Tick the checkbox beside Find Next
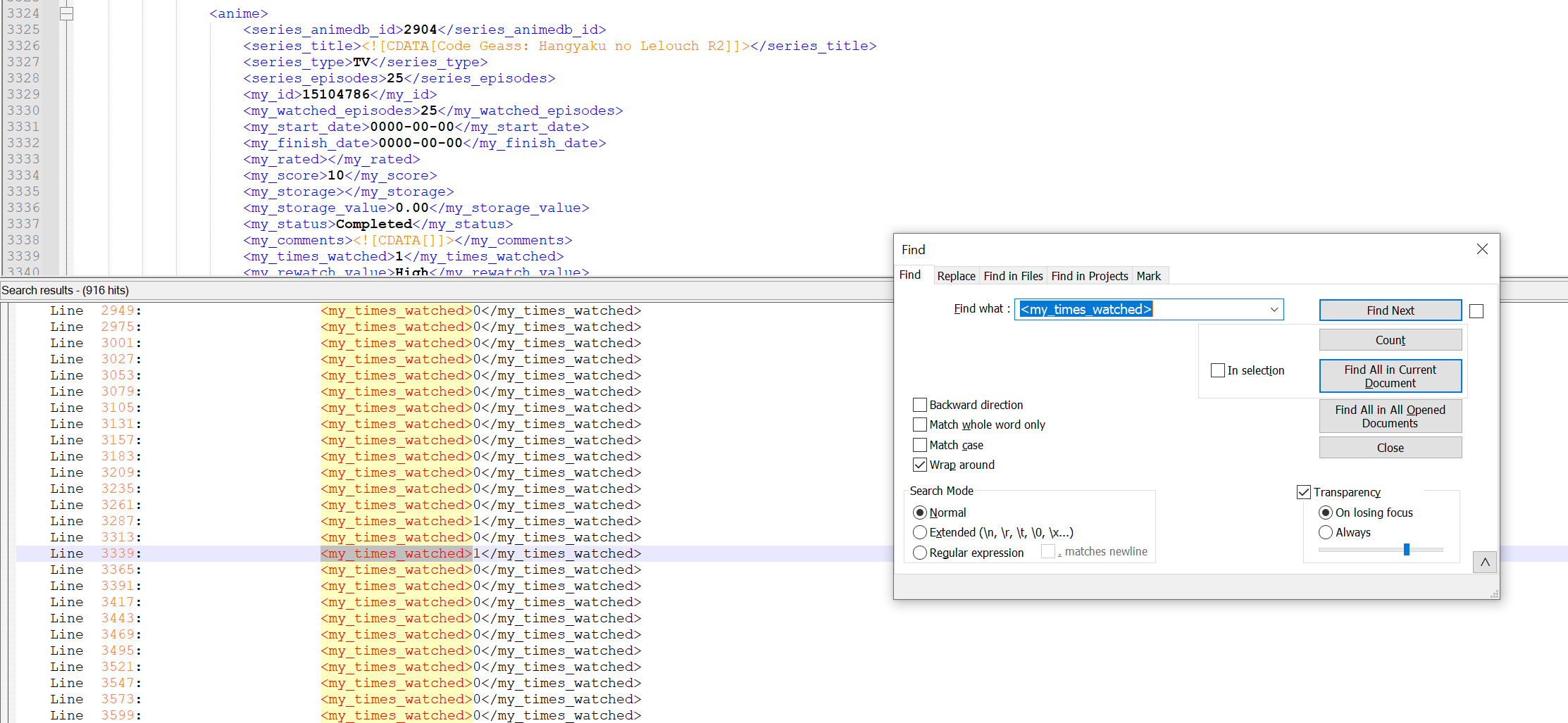 coord(1476,311)
